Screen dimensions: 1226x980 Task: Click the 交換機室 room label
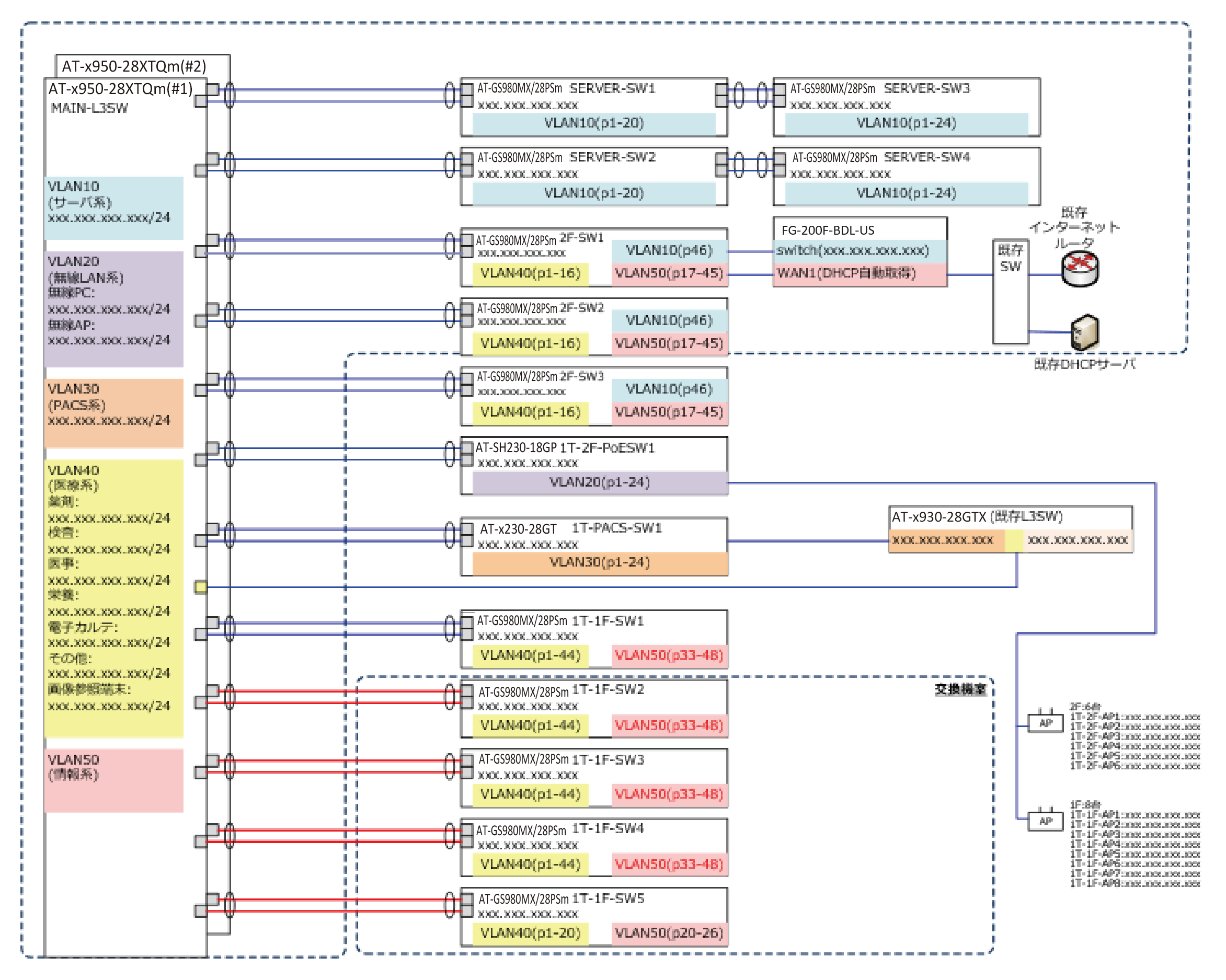point(960,689)
